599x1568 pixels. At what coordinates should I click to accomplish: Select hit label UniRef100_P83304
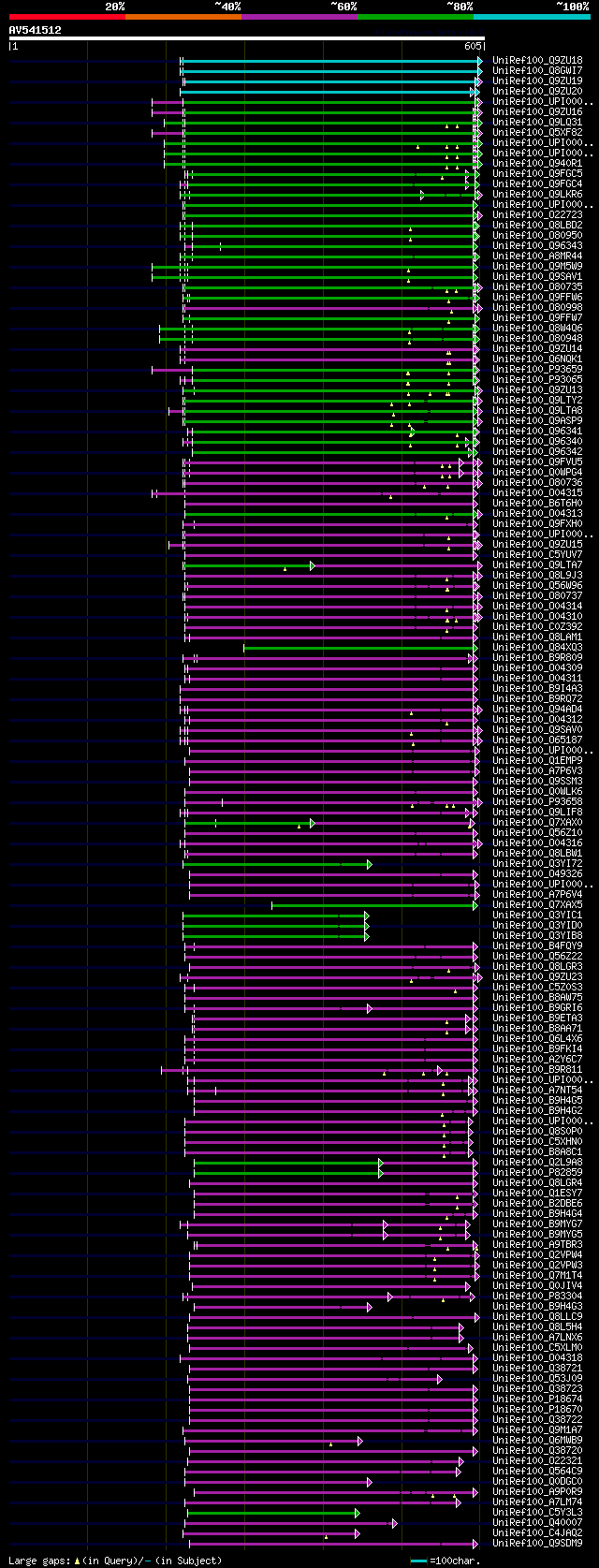click(x=537, y=1296)
